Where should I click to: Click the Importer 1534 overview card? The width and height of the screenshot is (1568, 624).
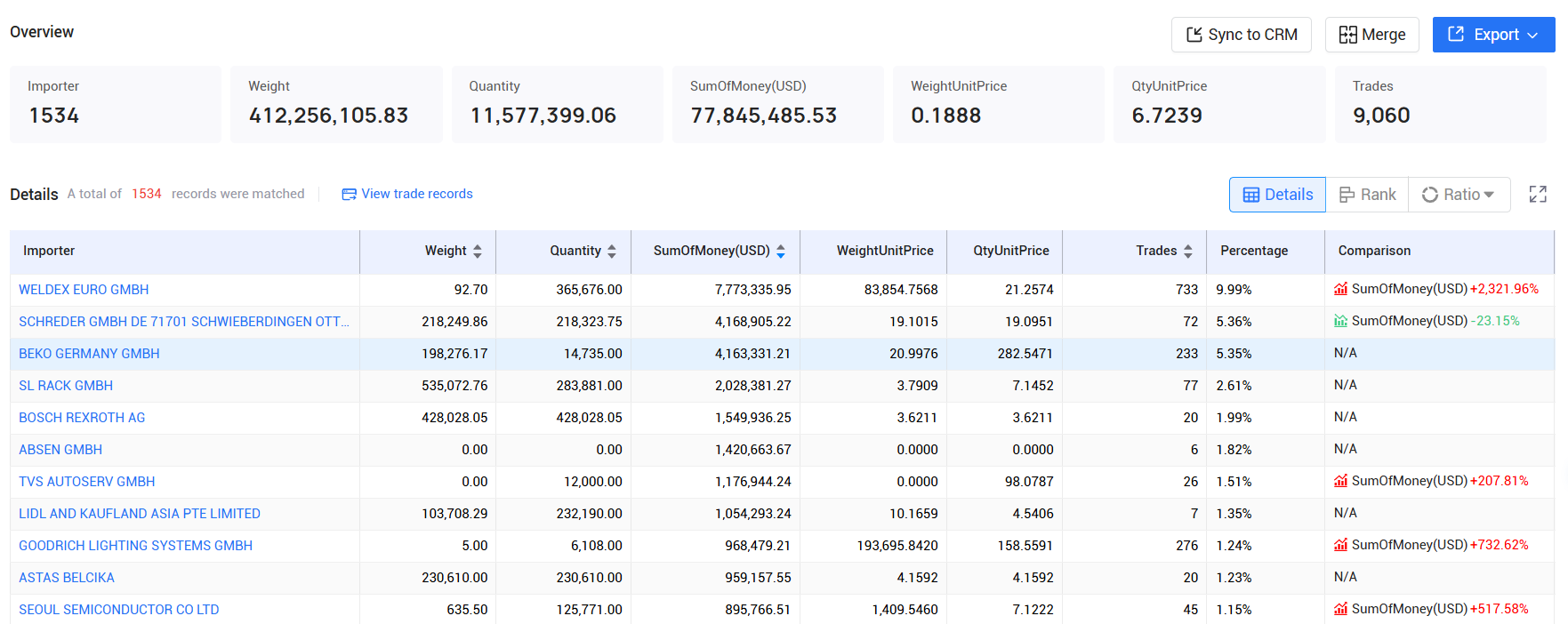116,104
